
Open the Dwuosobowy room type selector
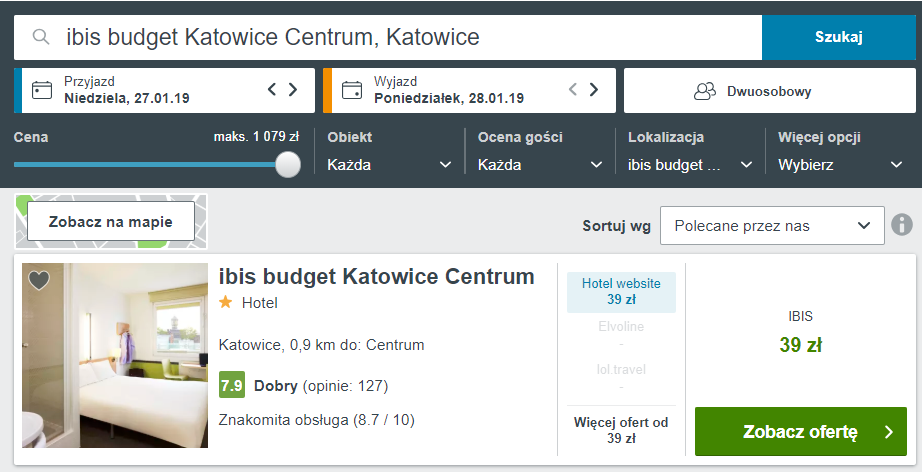770,91
